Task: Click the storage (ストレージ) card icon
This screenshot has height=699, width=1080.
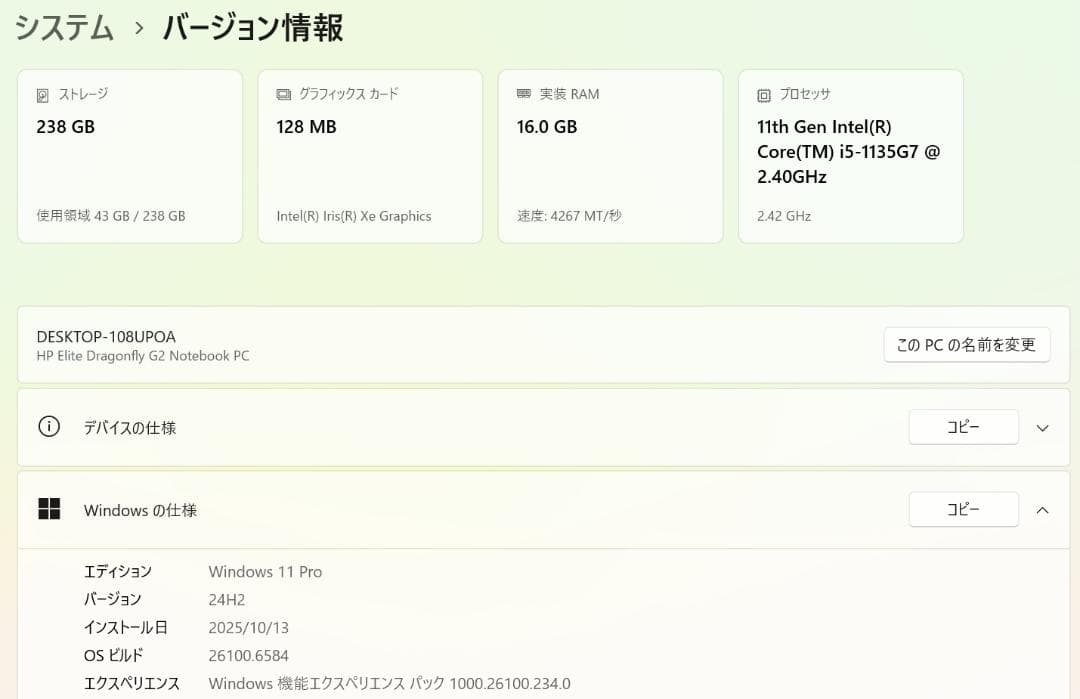Action: (x=42, y=94)
